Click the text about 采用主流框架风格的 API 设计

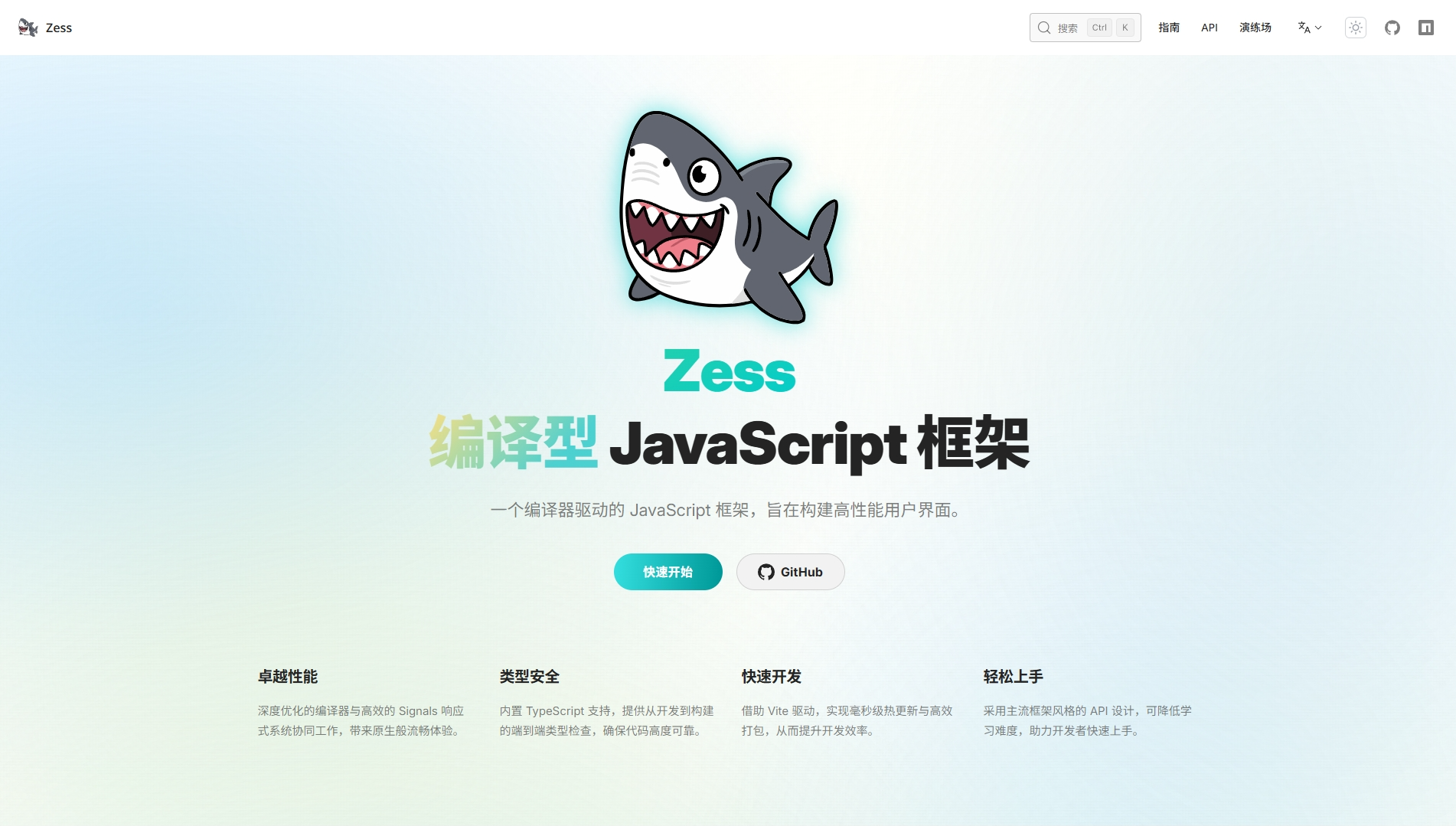click(1088, 720)
